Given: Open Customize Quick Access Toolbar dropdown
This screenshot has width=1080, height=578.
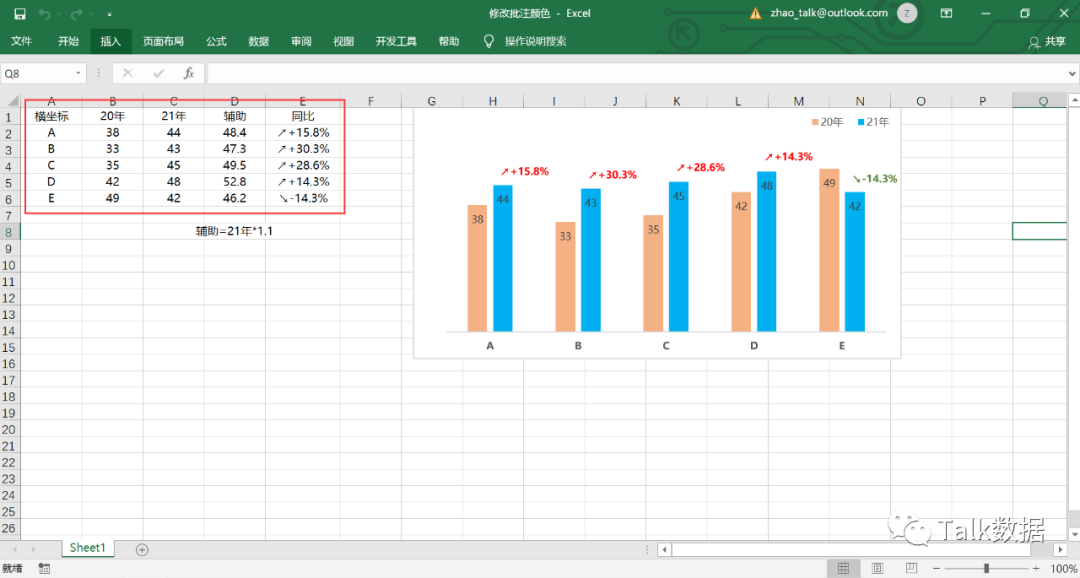Looking at the screenshot, I should point(109,14).
